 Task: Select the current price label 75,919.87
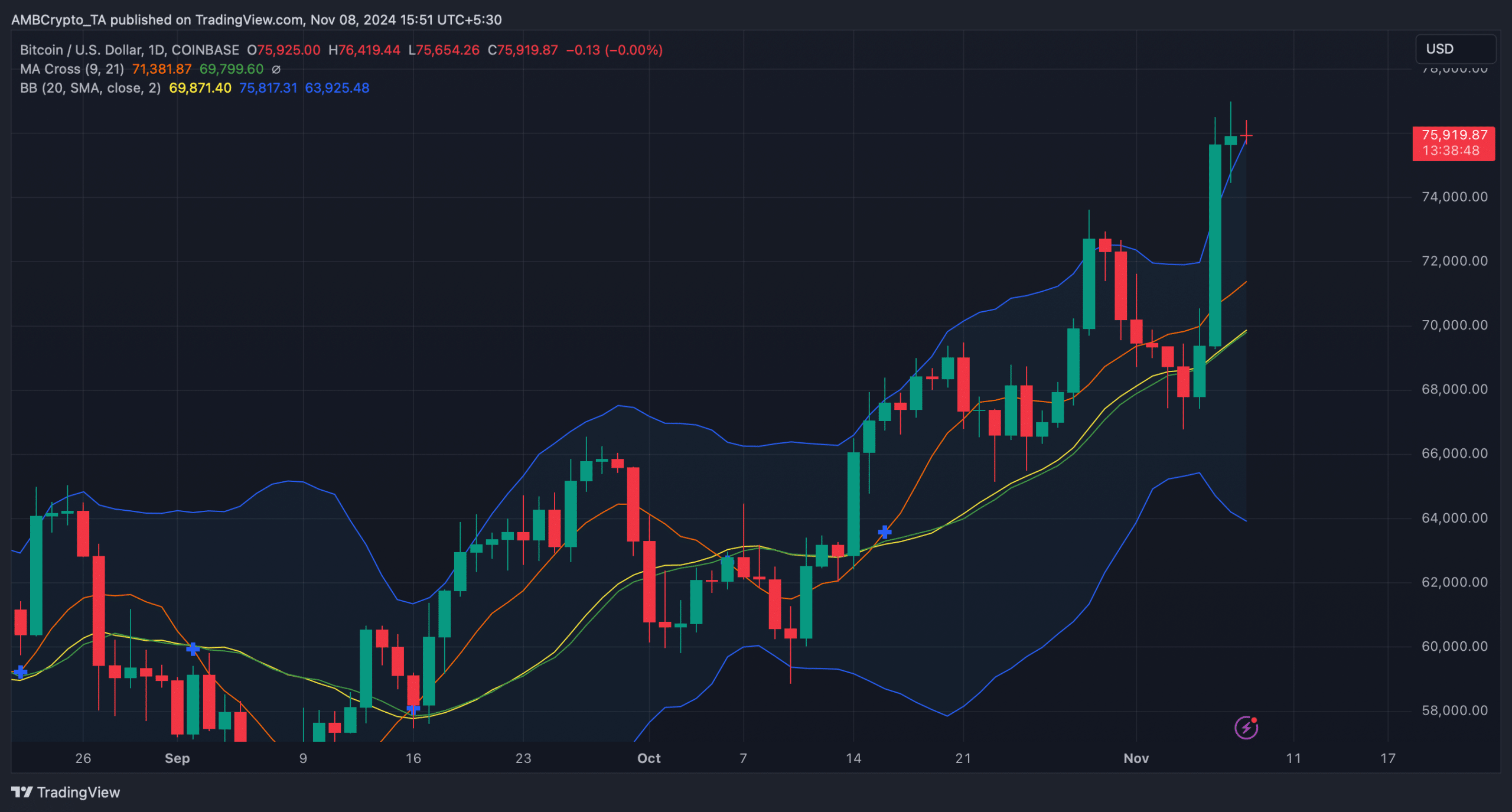(1454, 144)
